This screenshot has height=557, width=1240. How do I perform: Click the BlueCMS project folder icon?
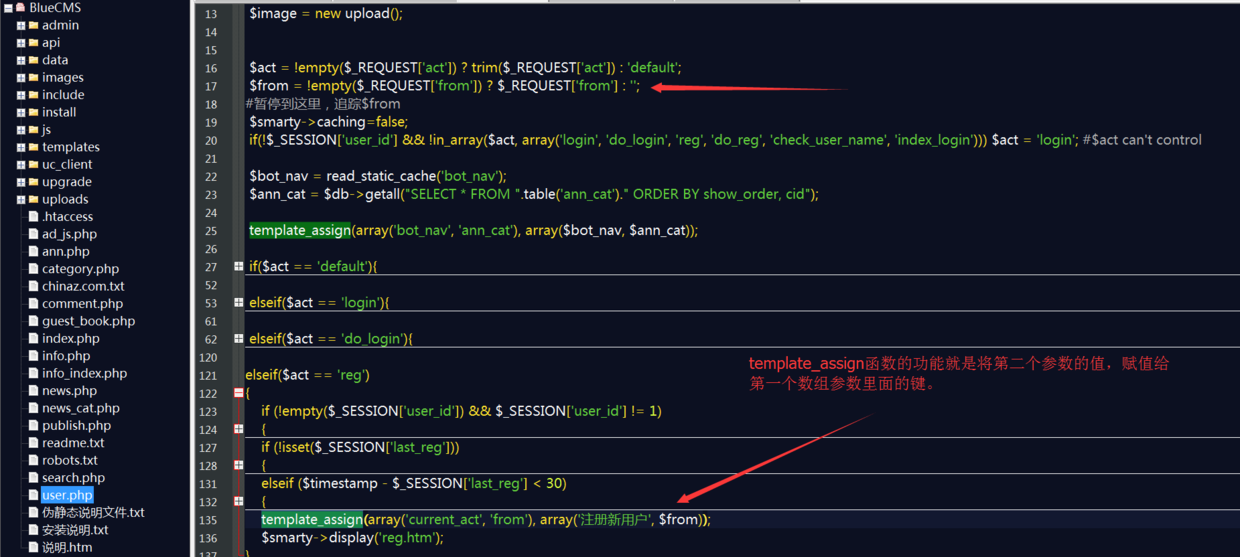click(20, 8)
